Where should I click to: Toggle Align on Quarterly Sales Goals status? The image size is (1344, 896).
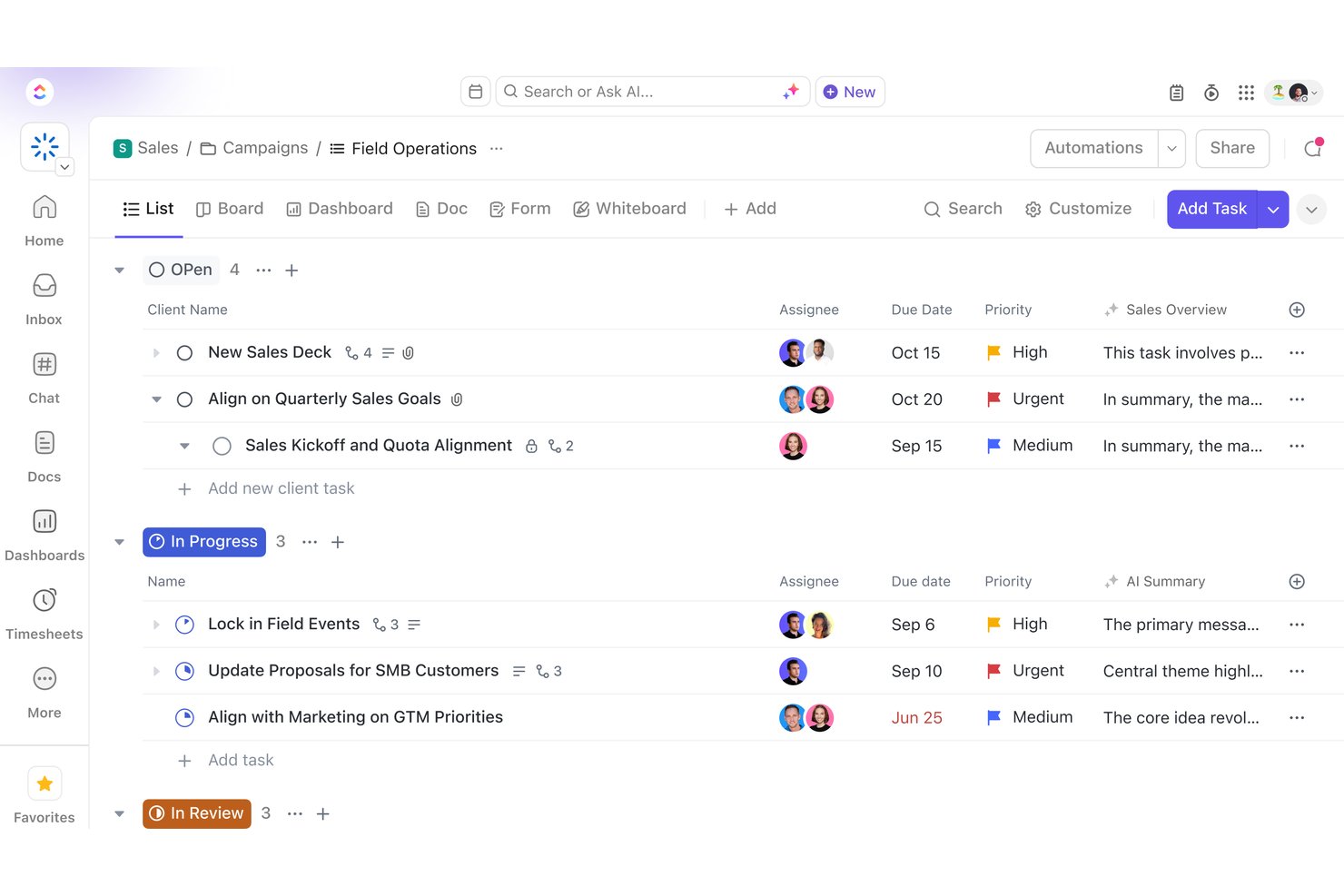[x=184, y=399]
